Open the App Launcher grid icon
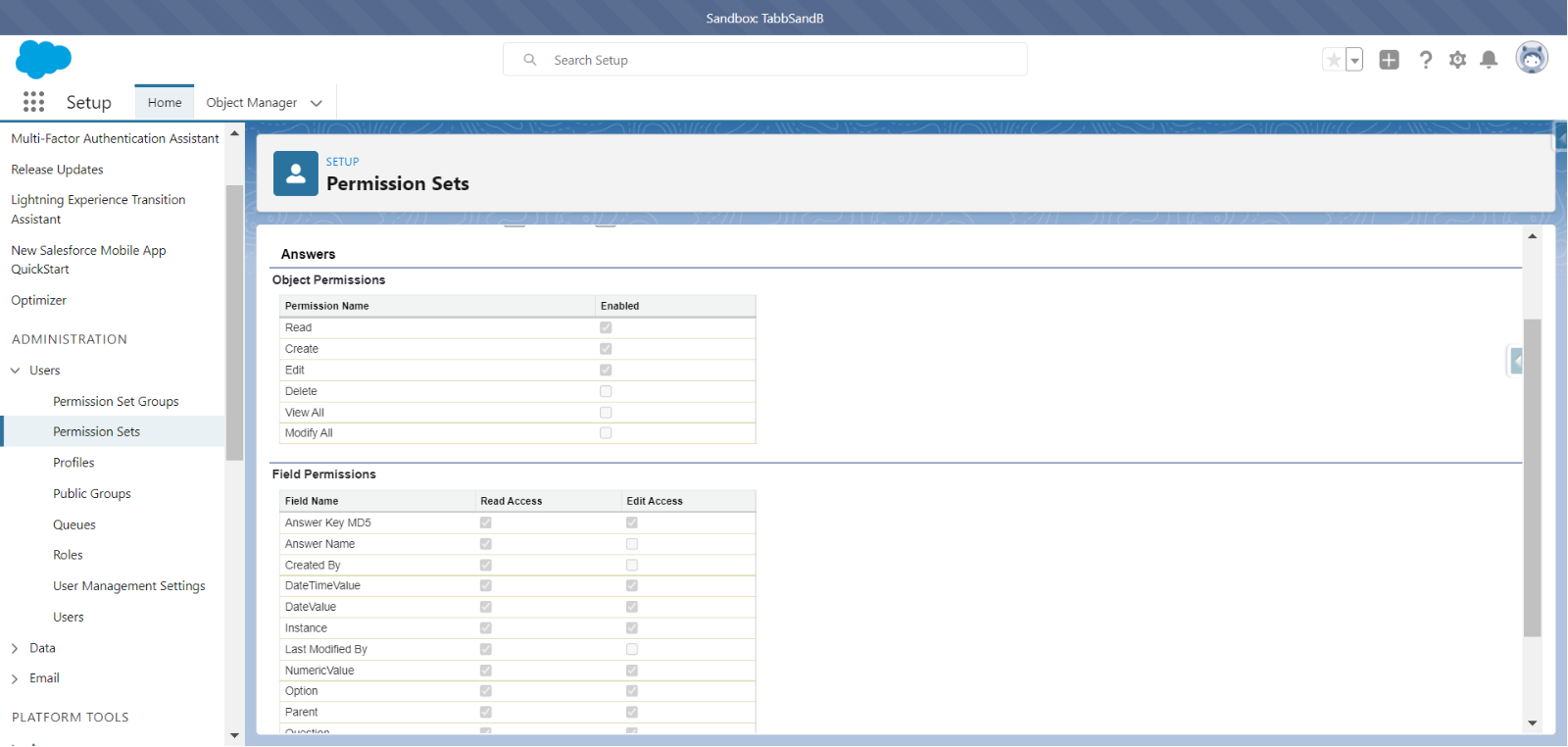 point(33,102)
